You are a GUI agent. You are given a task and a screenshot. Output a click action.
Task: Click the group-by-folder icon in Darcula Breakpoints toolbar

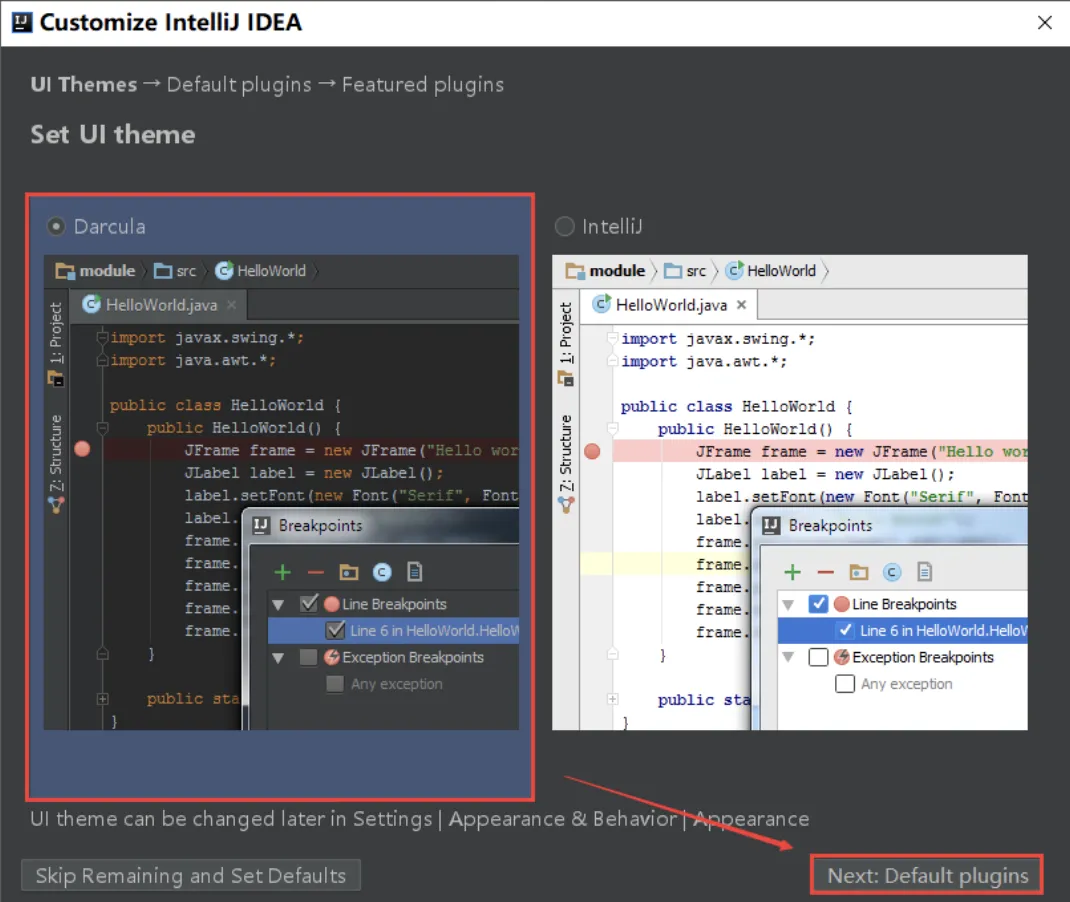[349, 572]
